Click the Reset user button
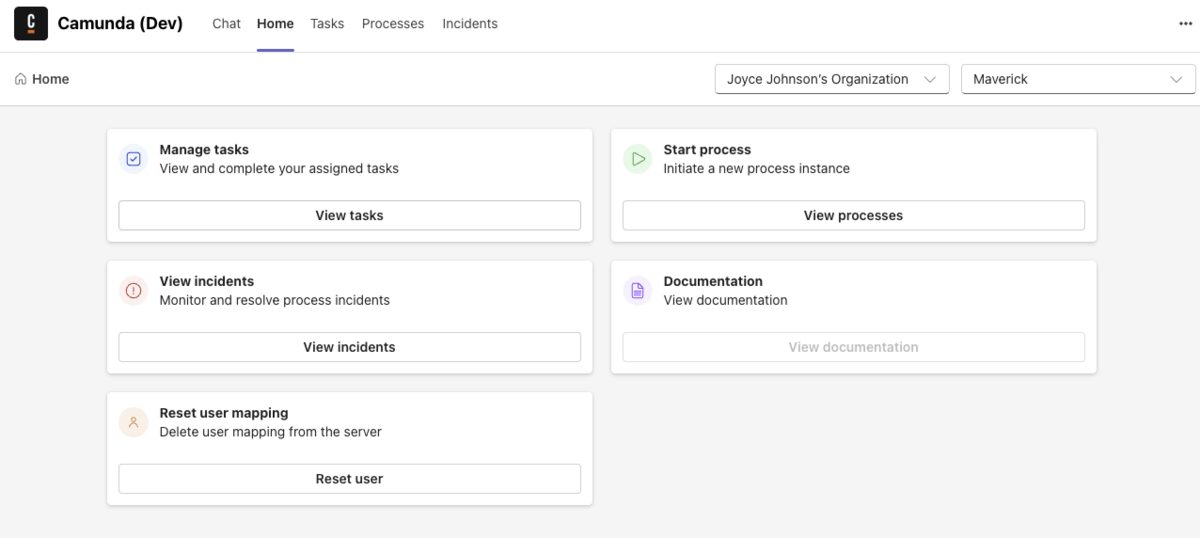 [350, 479]
